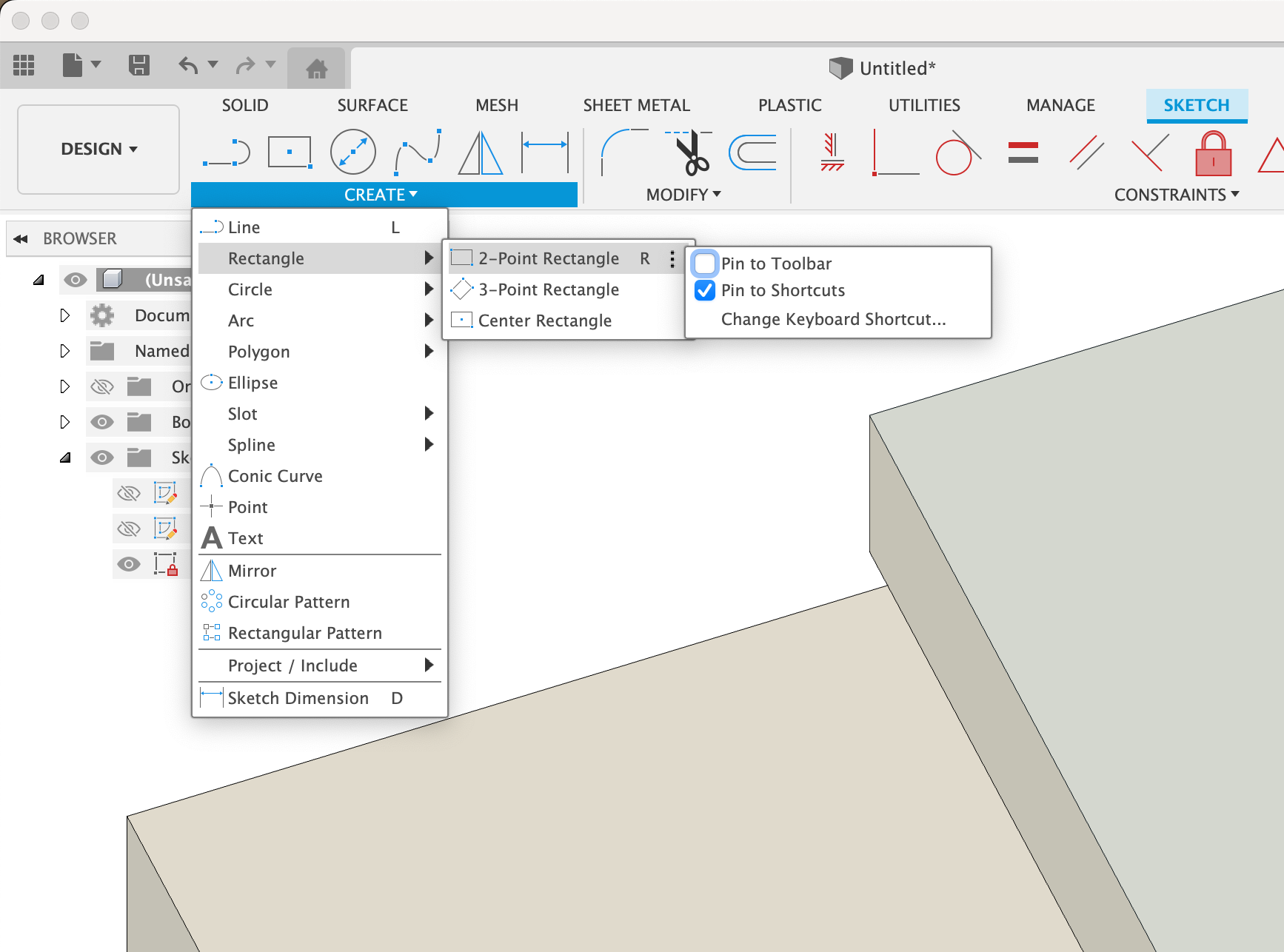Select Center Rectangle from the Rectangle submenu
Screen dimensions: 1284x952
click(545, 320)
